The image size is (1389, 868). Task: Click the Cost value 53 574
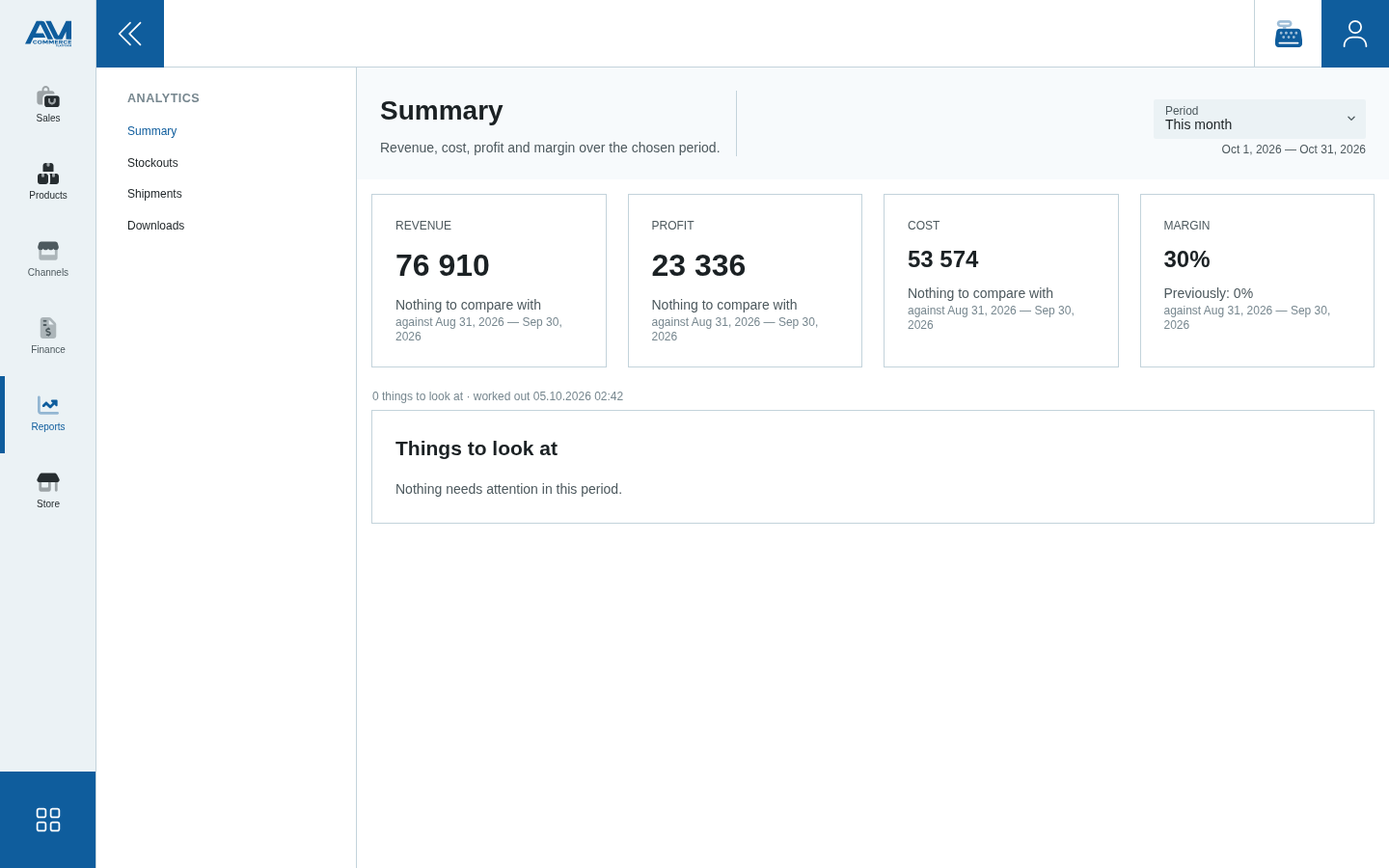(943, 259)
